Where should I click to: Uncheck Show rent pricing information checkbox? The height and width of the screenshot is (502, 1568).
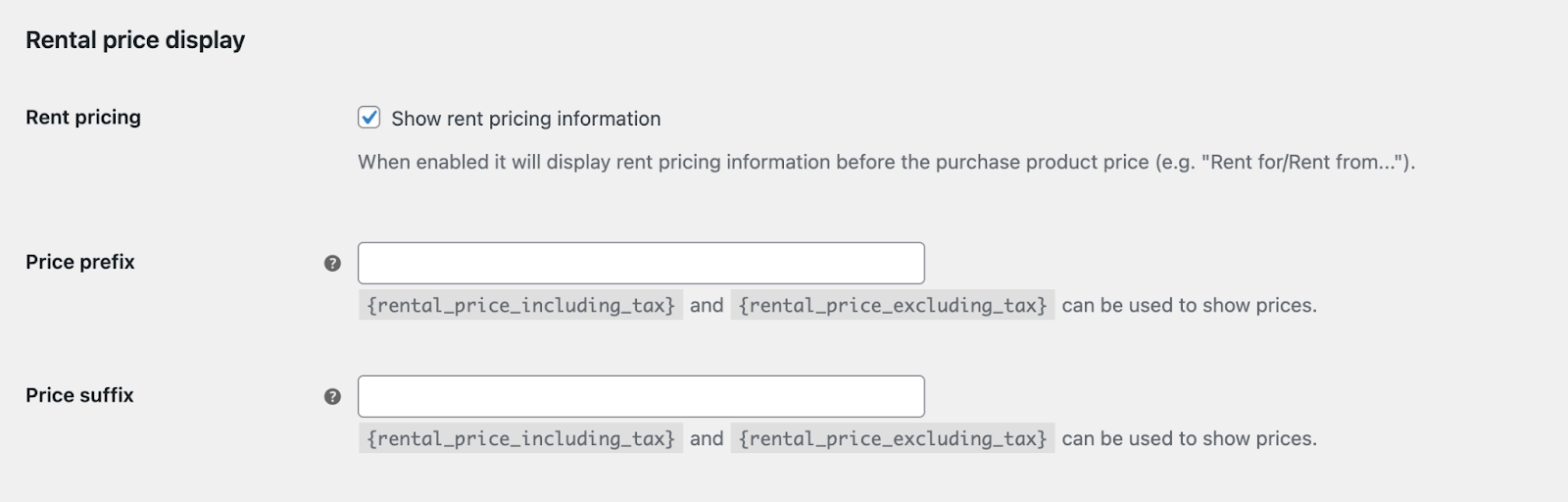(x=368, y=118)
